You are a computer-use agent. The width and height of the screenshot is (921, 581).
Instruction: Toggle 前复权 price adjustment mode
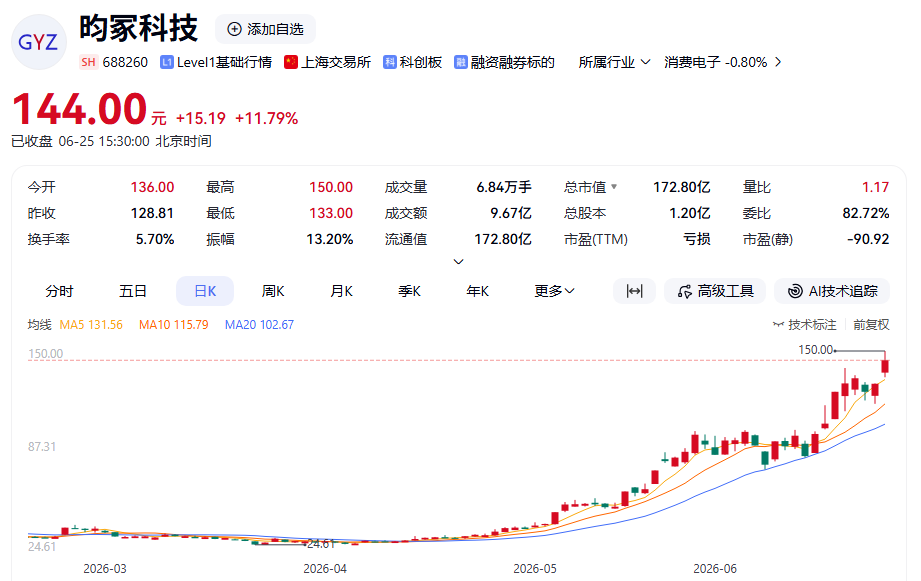(871, 324)
